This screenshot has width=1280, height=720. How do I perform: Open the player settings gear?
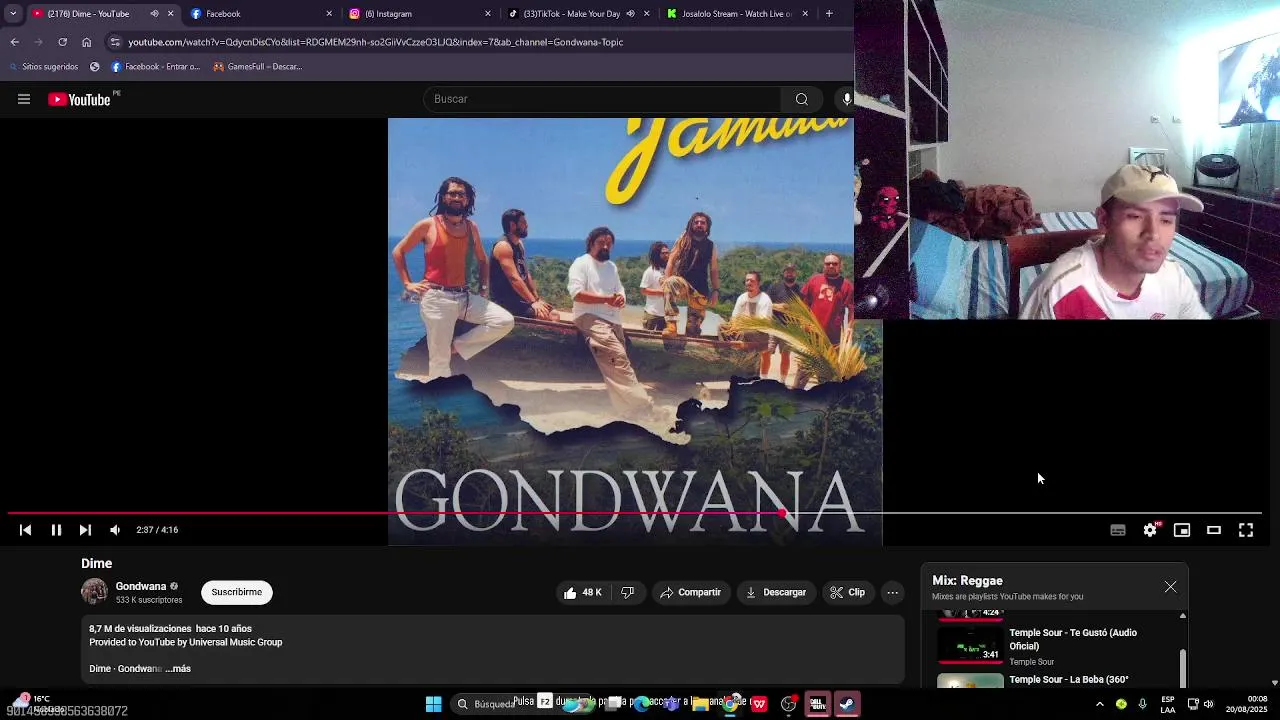[1150, 530]
